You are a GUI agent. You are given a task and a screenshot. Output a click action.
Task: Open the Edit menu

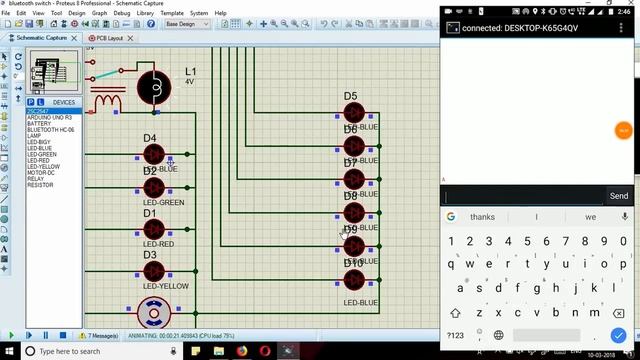21,13
